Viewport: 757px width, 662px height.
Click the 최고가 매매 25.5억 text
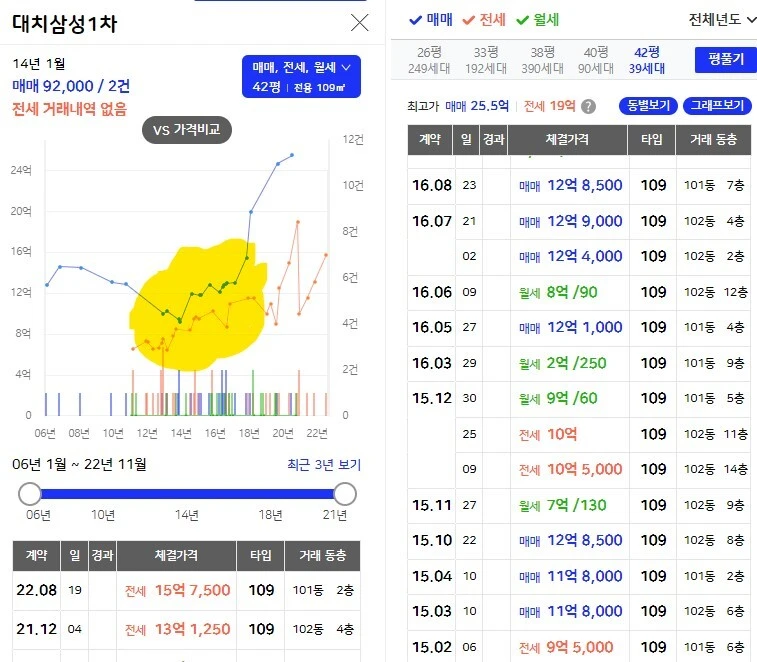[459, 106]
